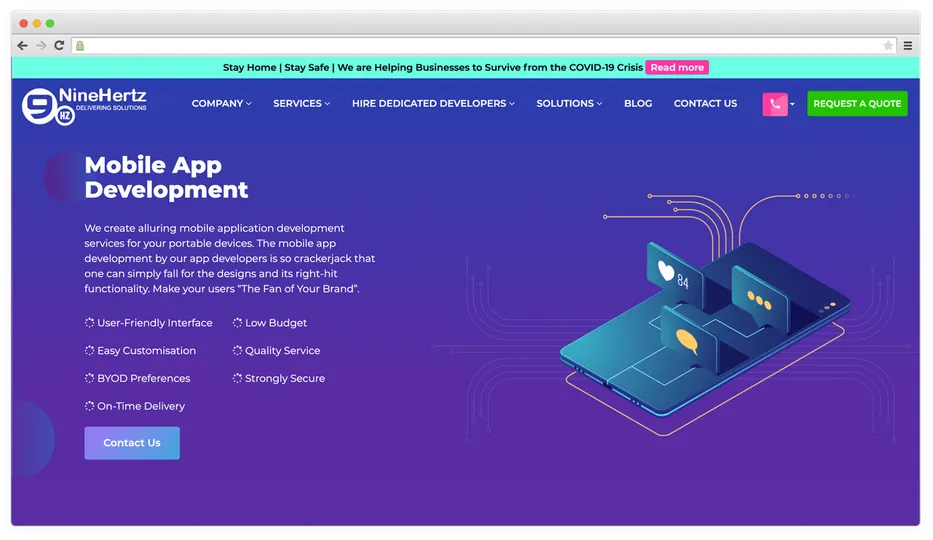This screenshot has width=933, height=540.
Task: Click the browser back arrow
Action: (x=23, y=46)
